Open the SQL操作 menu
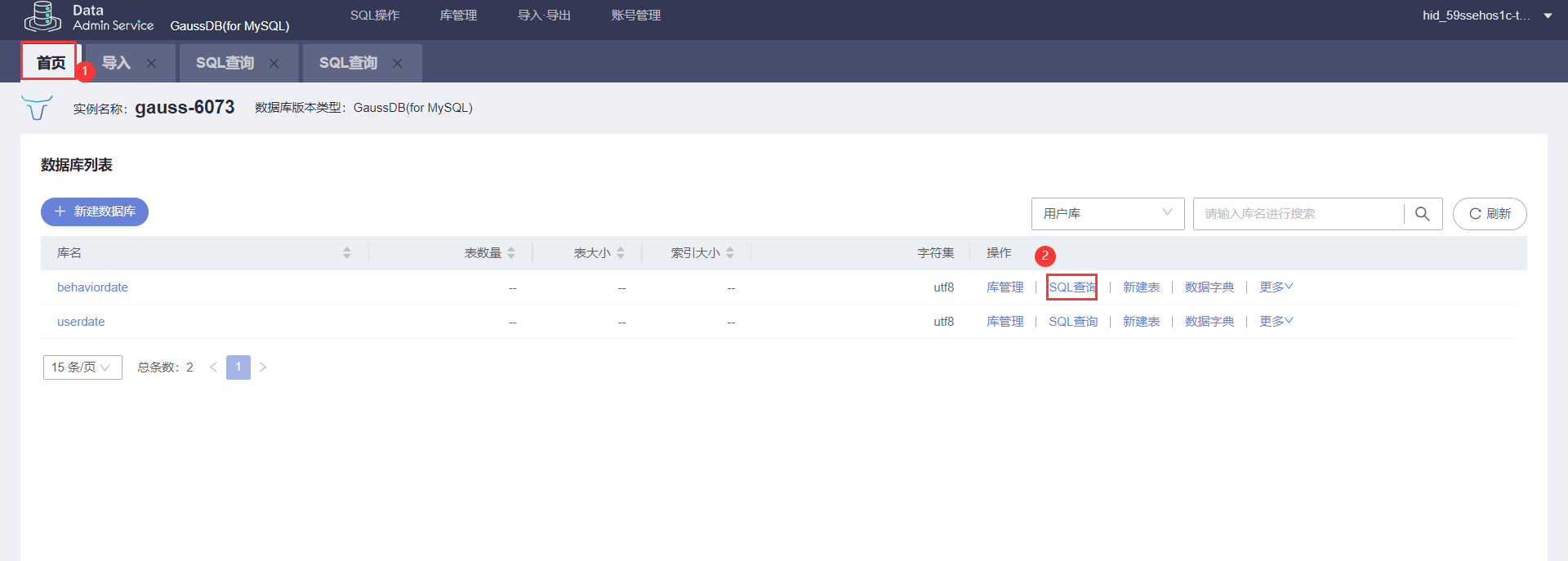 coord(375,16)
